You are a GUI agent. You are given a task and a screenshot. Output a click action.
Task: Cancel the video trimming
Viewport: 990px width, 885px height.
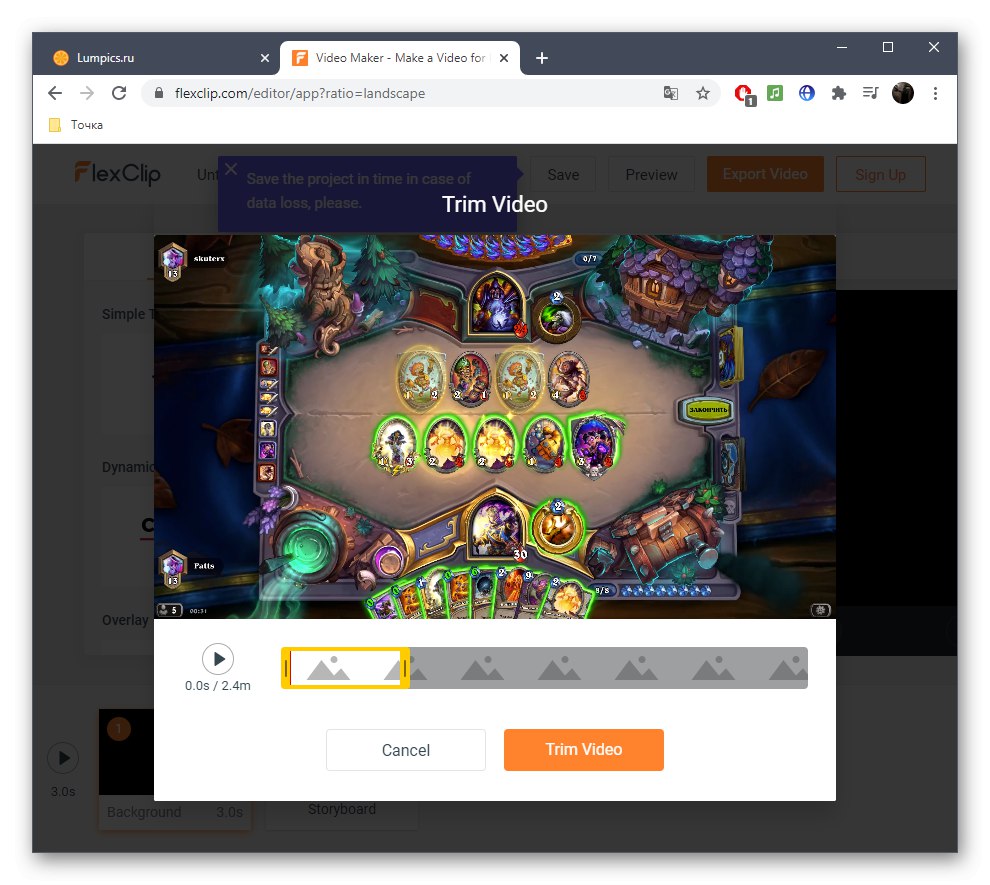(x=406, y=749)
